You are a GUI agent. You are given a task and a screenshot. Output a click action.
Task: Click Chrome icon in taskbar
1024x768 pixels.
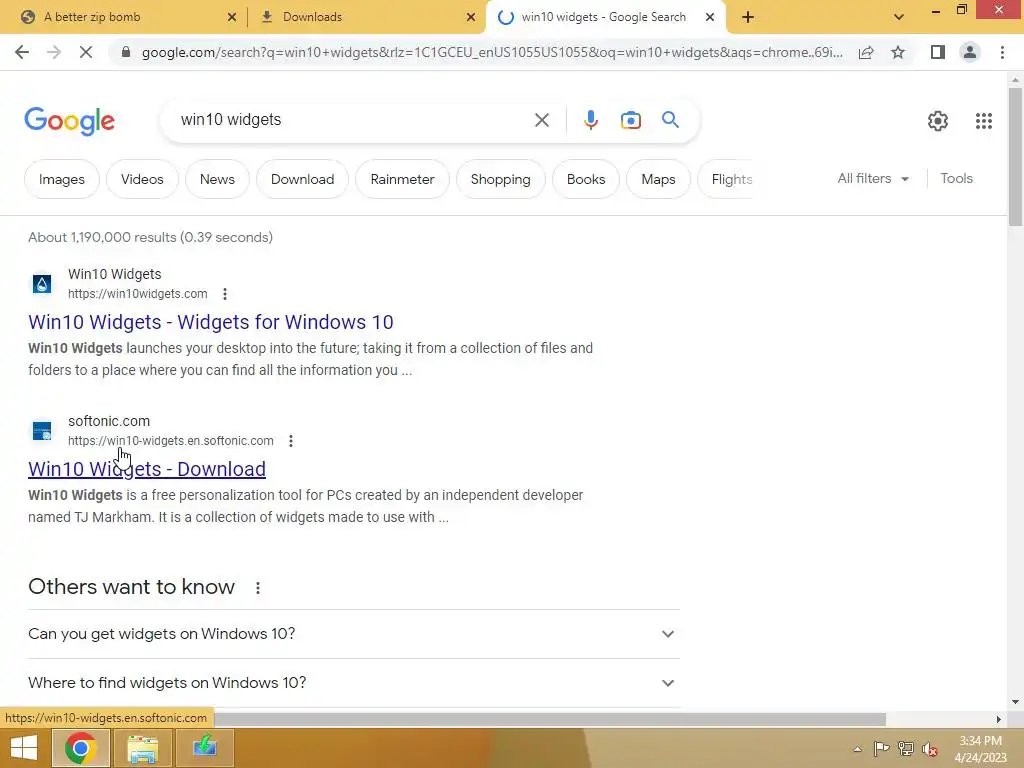[81, 748]
